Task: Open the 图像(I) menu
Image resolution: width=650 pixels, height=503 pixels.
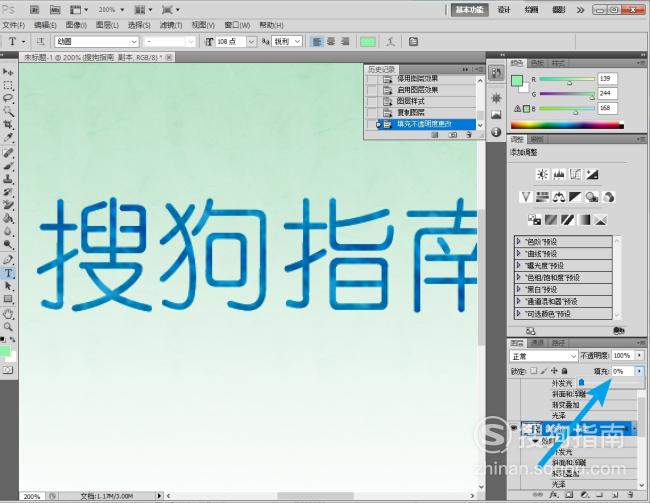Action: coord(76,25)
